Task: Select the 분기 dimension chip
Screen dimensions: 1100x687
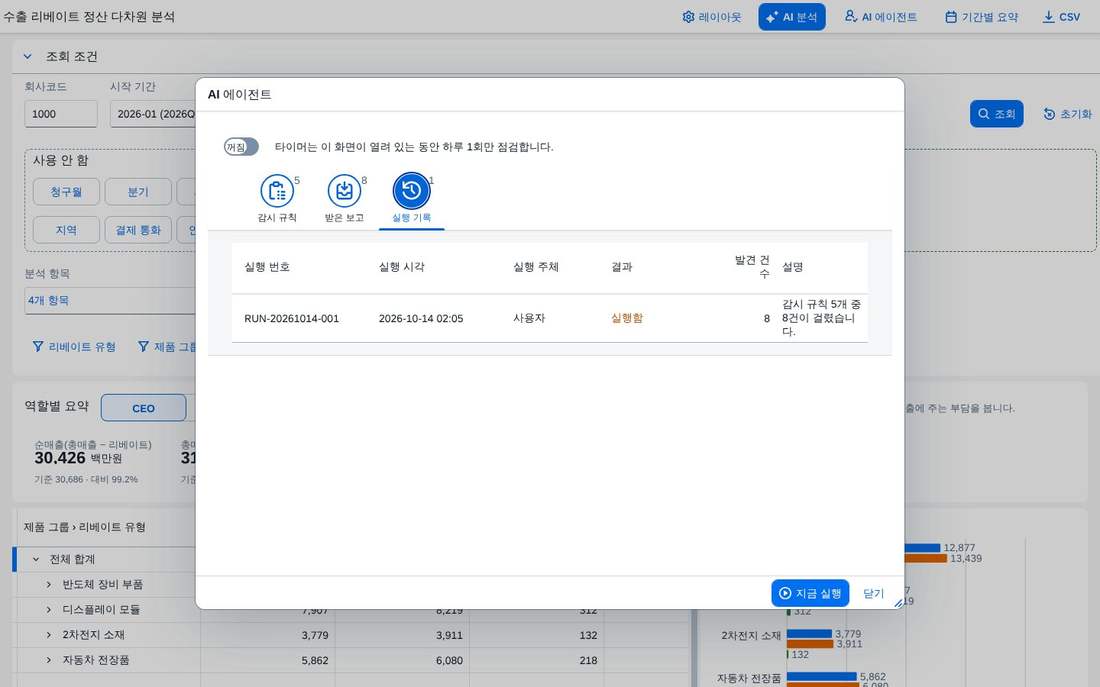Action: [x=138, y=192]
